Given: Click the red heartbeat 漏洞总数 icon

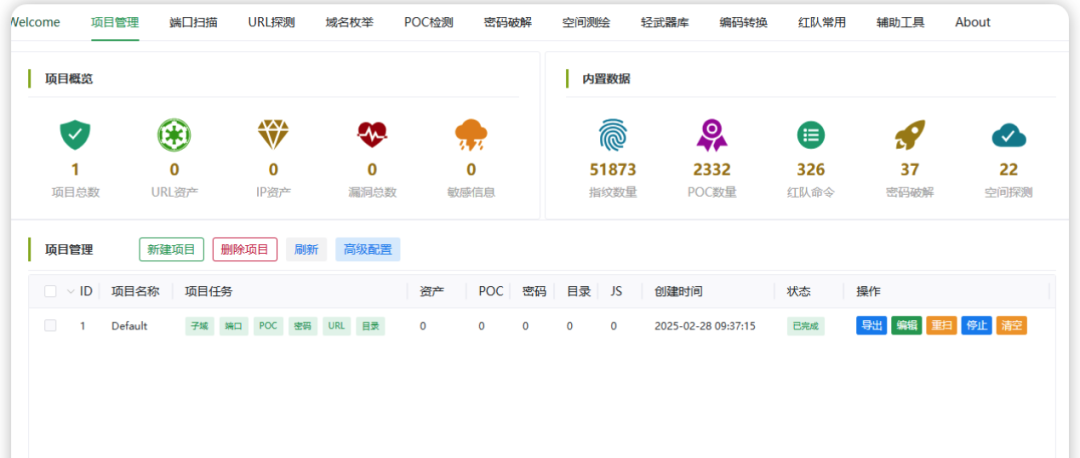Looking at the screenshot, I should (x=372, y=135).
